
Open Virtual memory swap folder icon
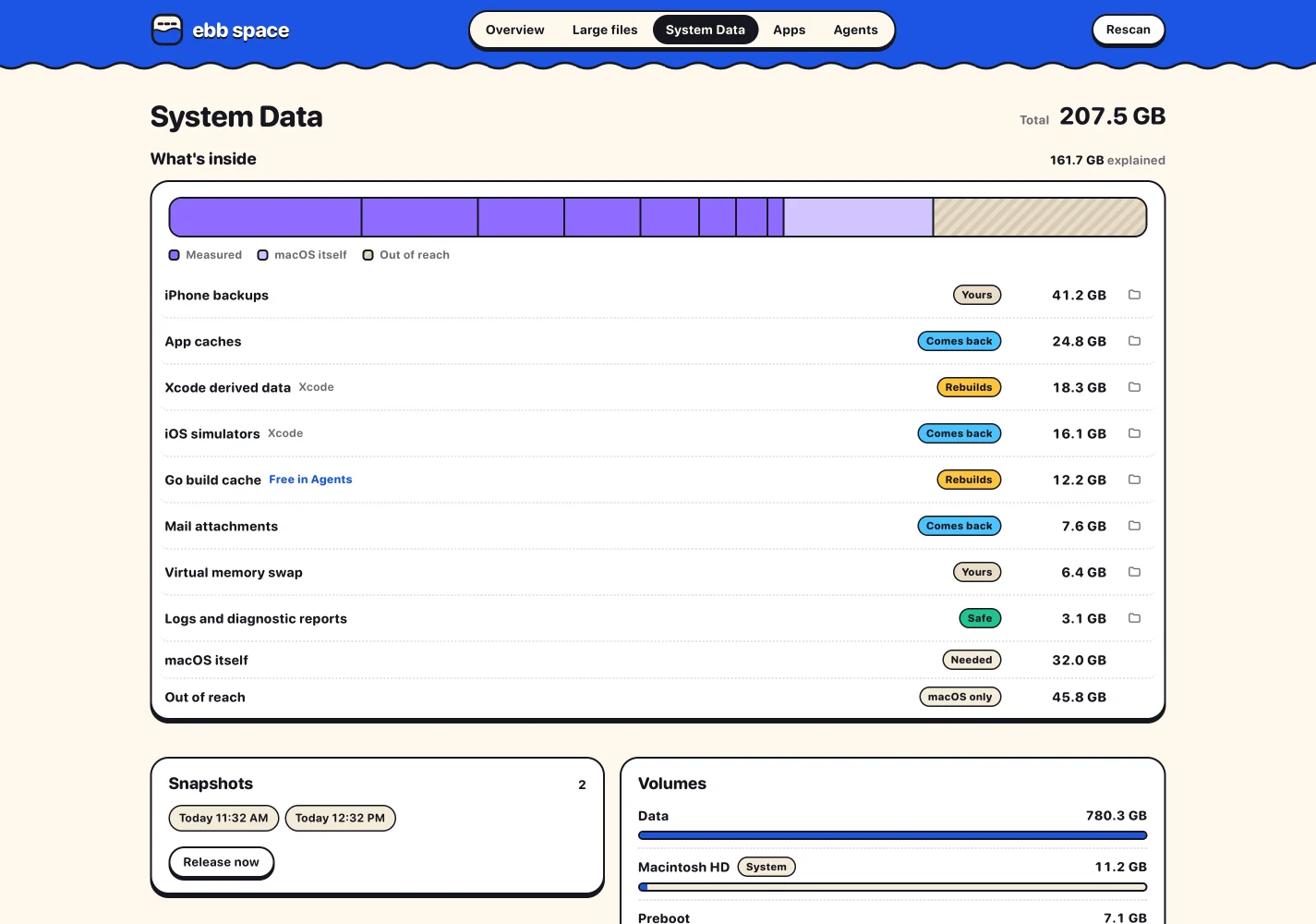click(x=1135, y=572)
